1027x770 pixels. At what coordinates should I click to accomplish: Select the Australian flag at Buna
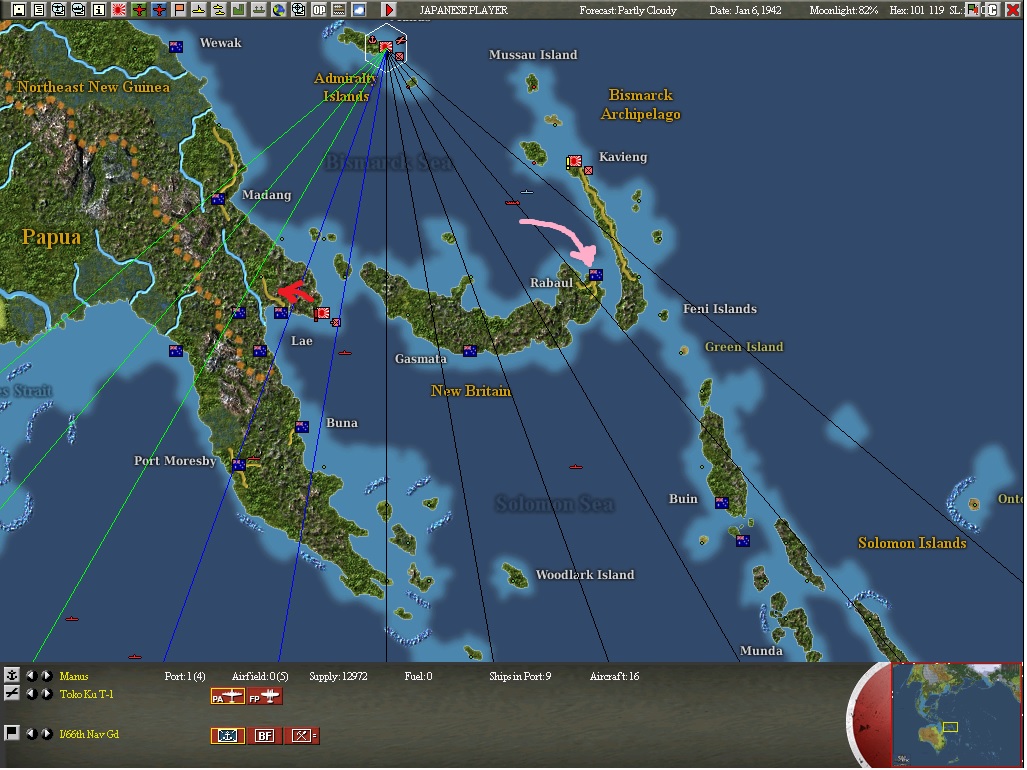pos(302,427)
